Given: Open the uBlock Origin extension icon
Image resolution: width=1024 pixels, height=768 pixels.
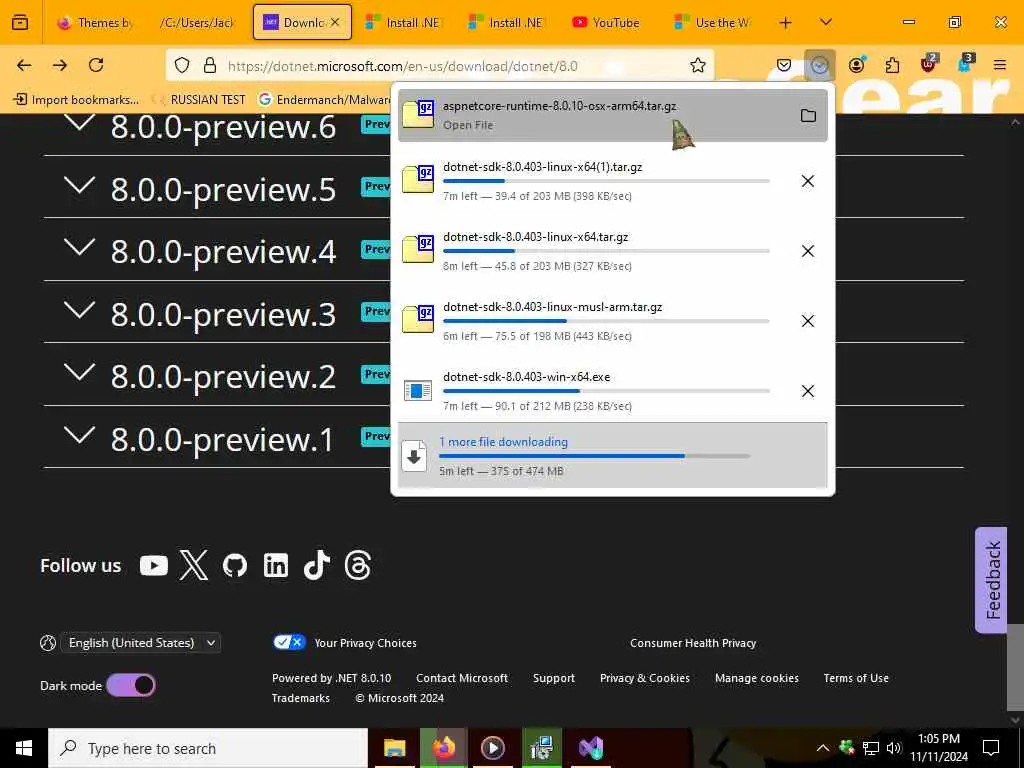Looking at the screenshot, I should (928, 63).
